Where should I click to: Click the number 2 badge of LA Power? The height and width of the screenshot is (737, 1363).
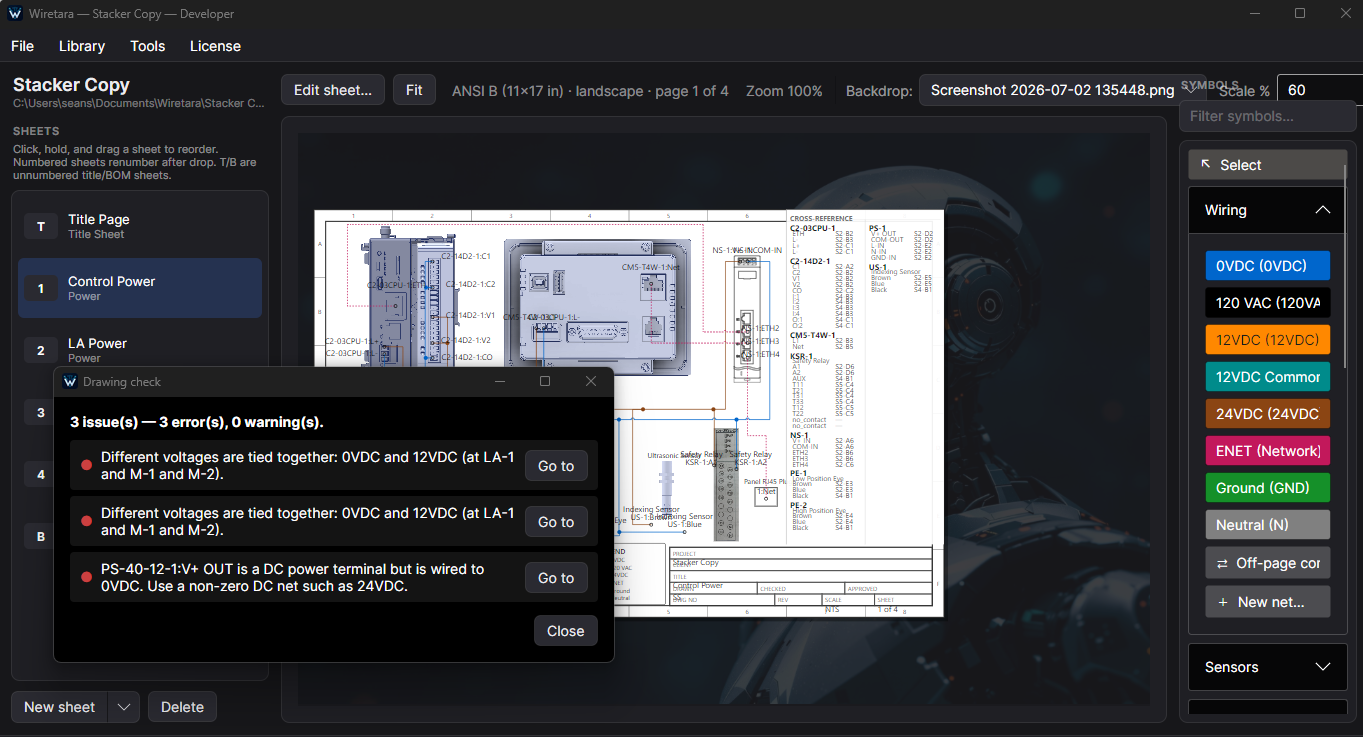pos(41,350)
